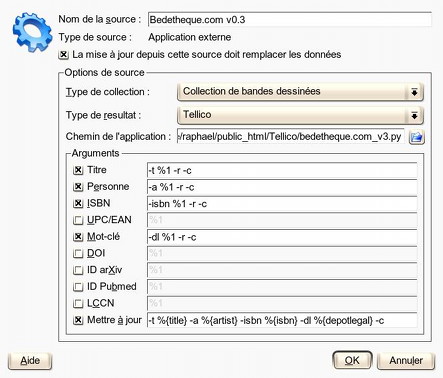This screenshot has width=443, height=378.
Task: Click the Annuler button
Action: click(406, 361)
